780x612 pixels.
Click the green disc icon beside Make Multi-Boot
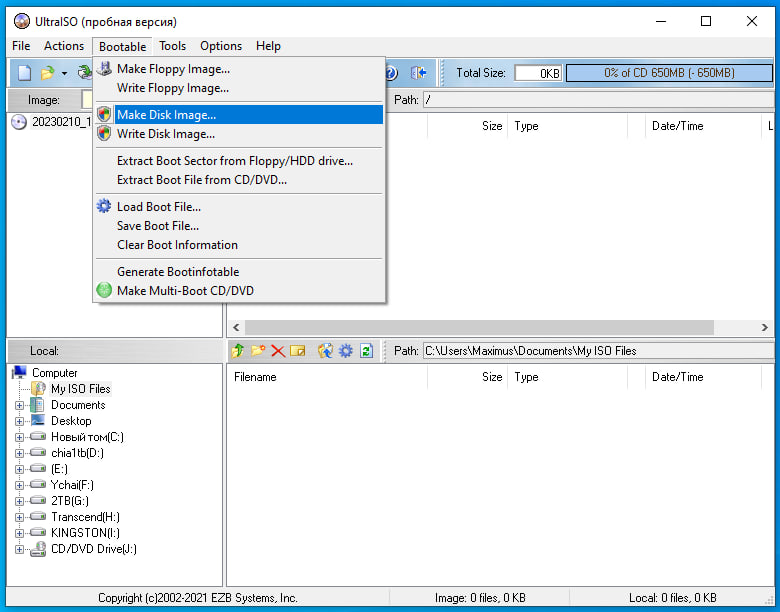point(104,290)
